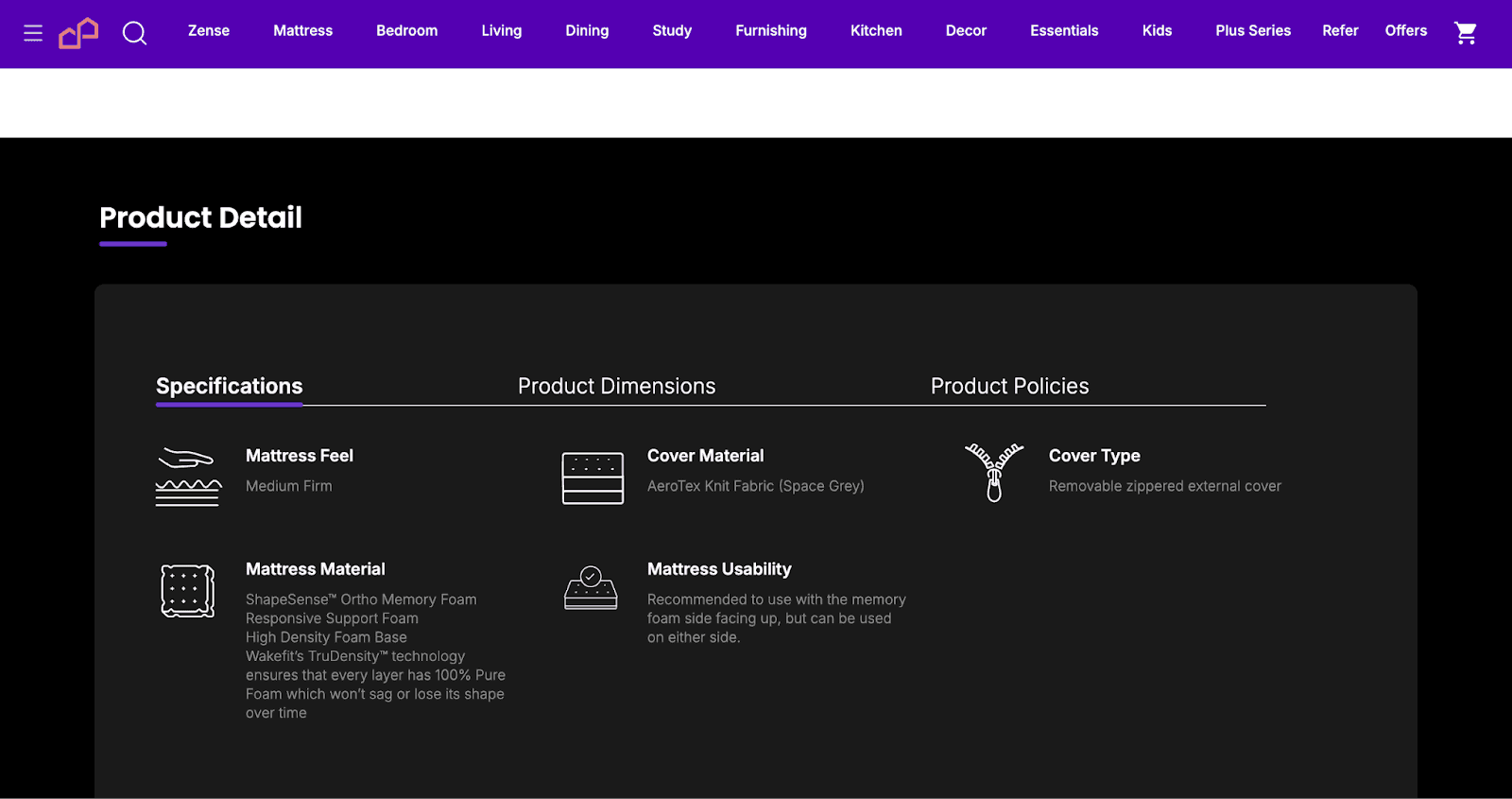
Task: Switch to Product Policies tab
Action: point(1009,386)
